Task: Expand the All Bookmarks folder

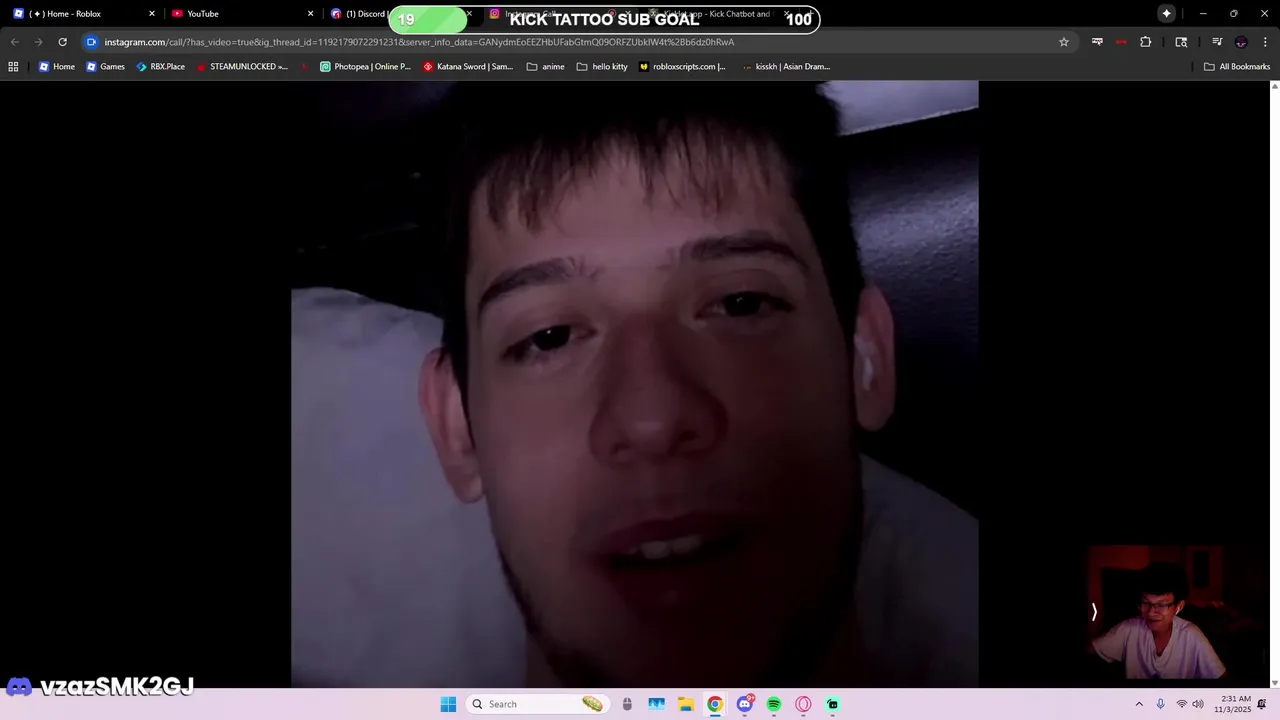Action: pos(1237,67)
